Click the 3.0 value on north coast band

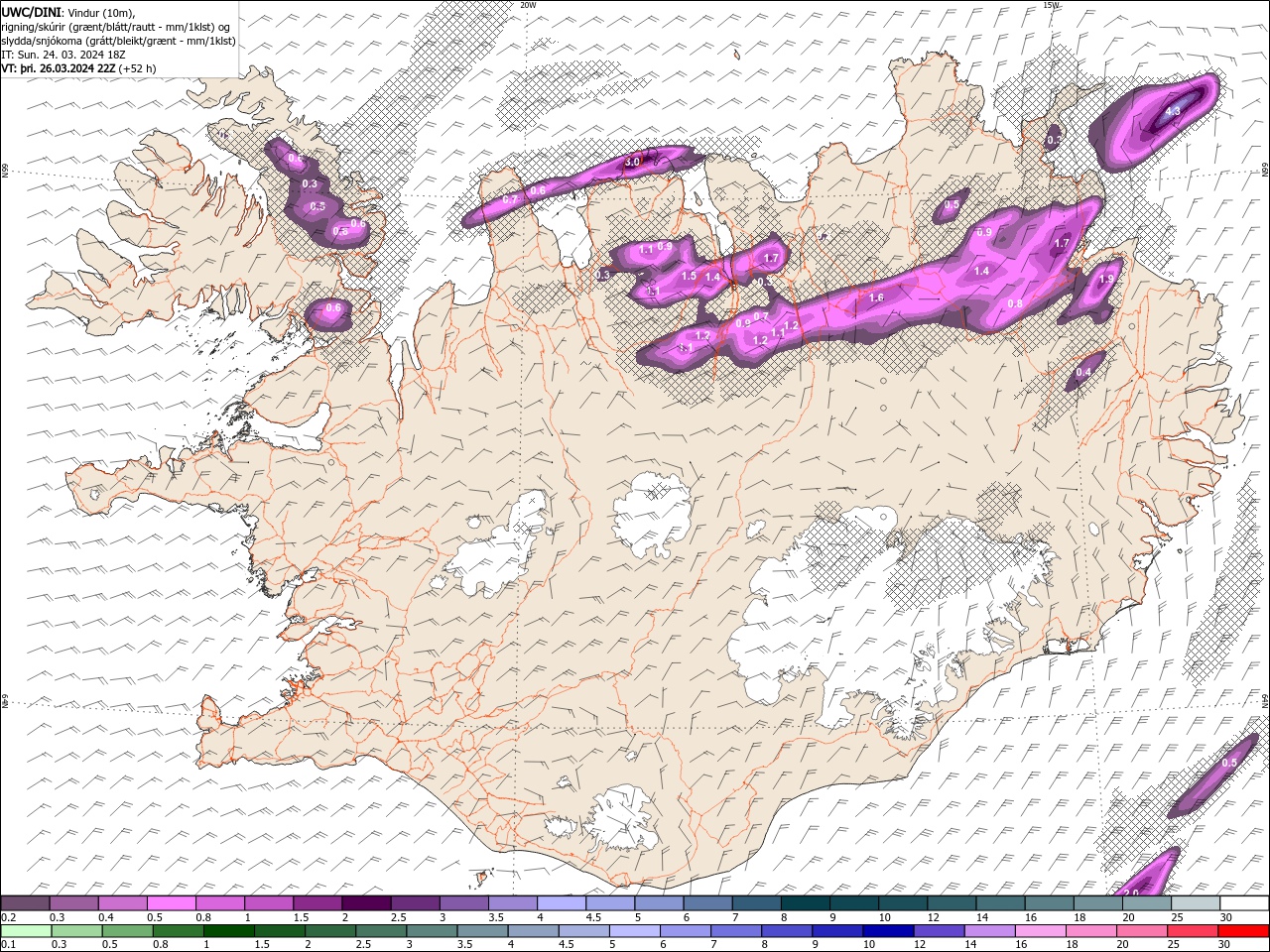(633, 162)
